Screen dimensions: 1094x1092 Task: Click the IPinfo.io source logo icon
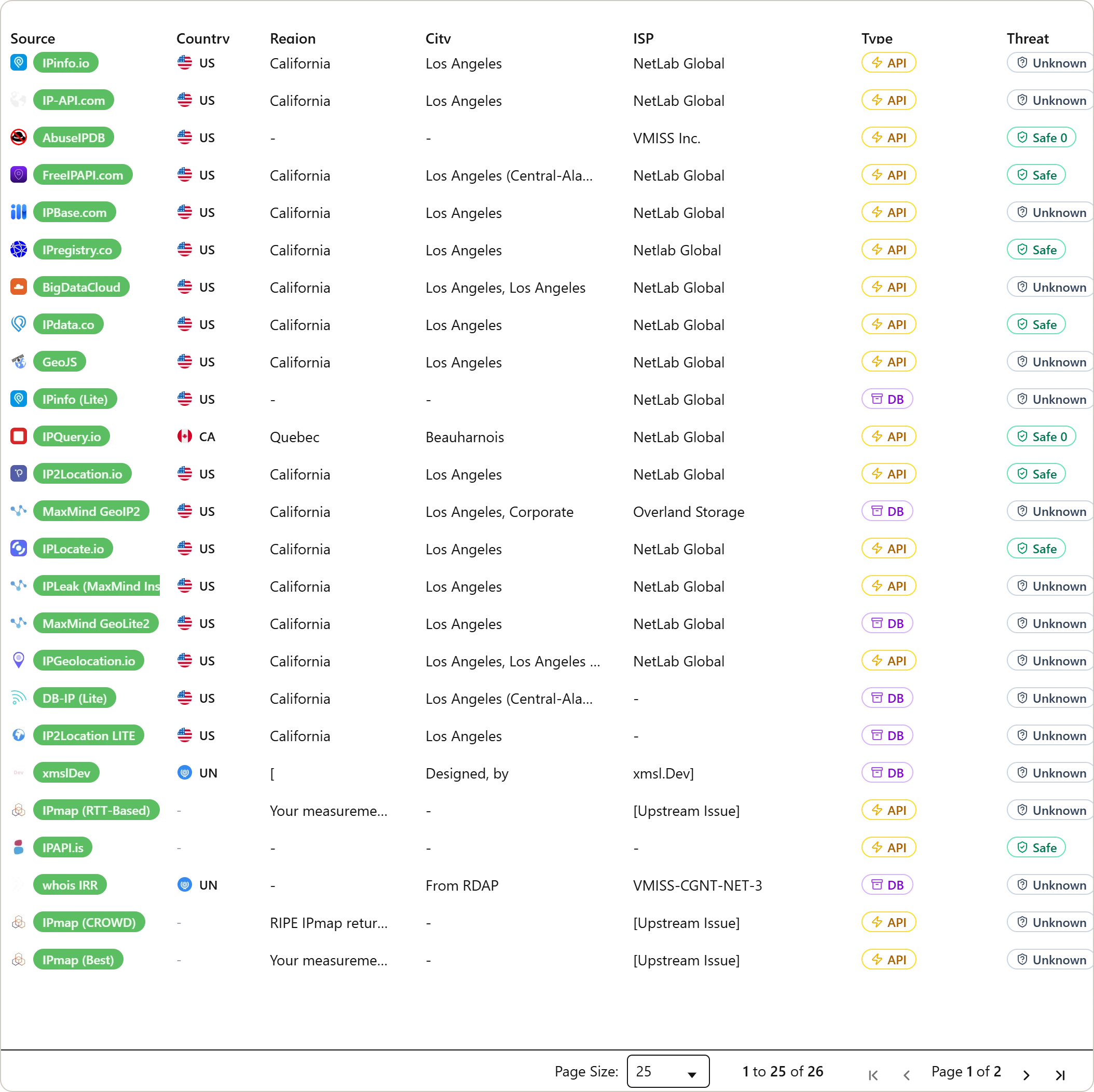click(x=19, y=62)
